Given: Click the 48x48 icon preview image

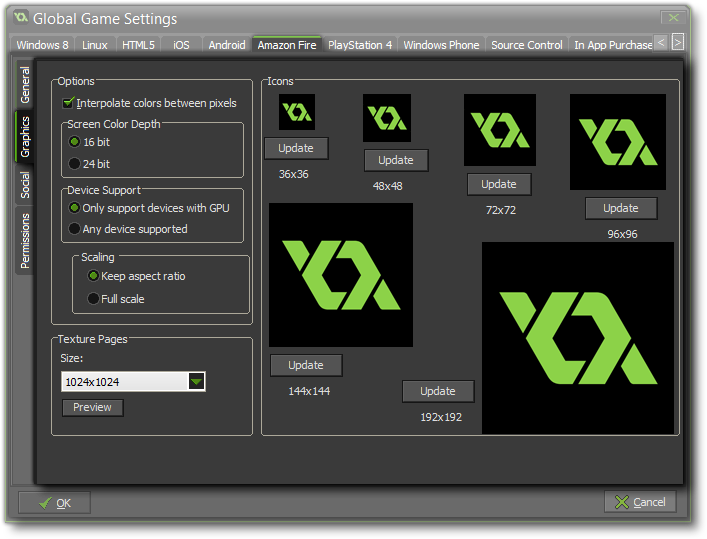Looking at the screenshot, I should (386, 118).
